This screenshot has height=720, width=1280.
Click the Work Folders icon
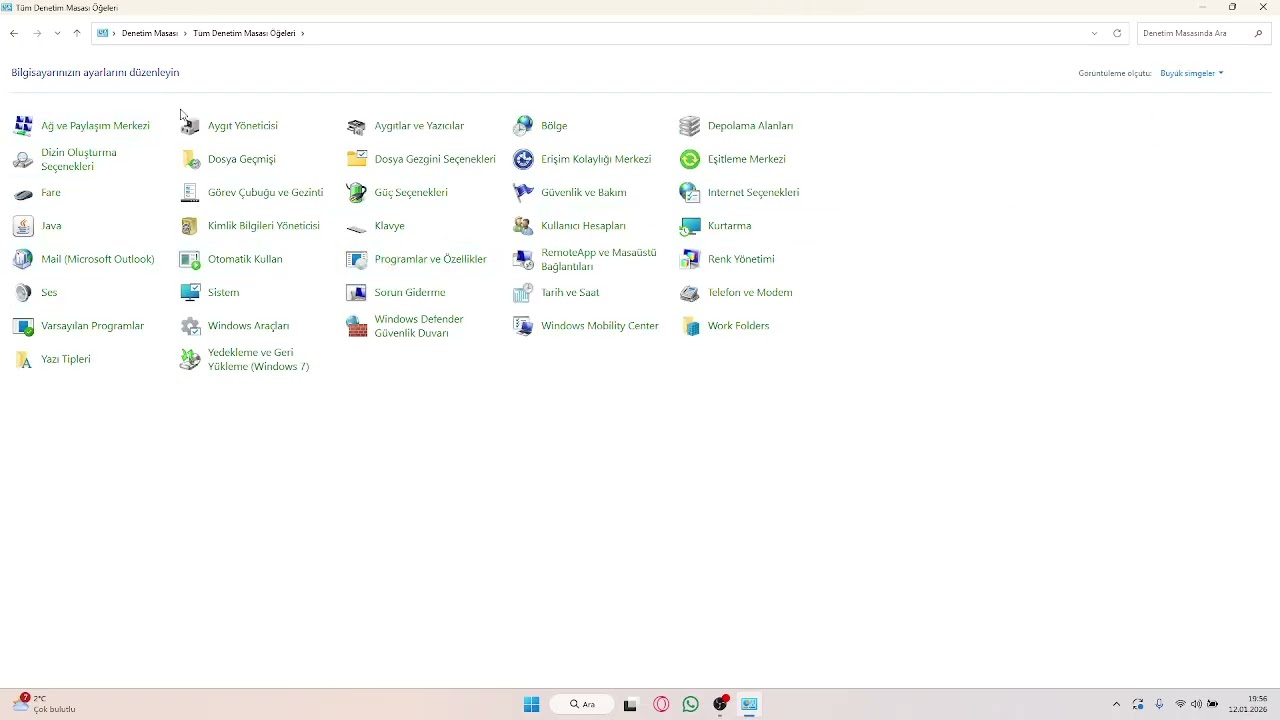(x=690, y=326)
